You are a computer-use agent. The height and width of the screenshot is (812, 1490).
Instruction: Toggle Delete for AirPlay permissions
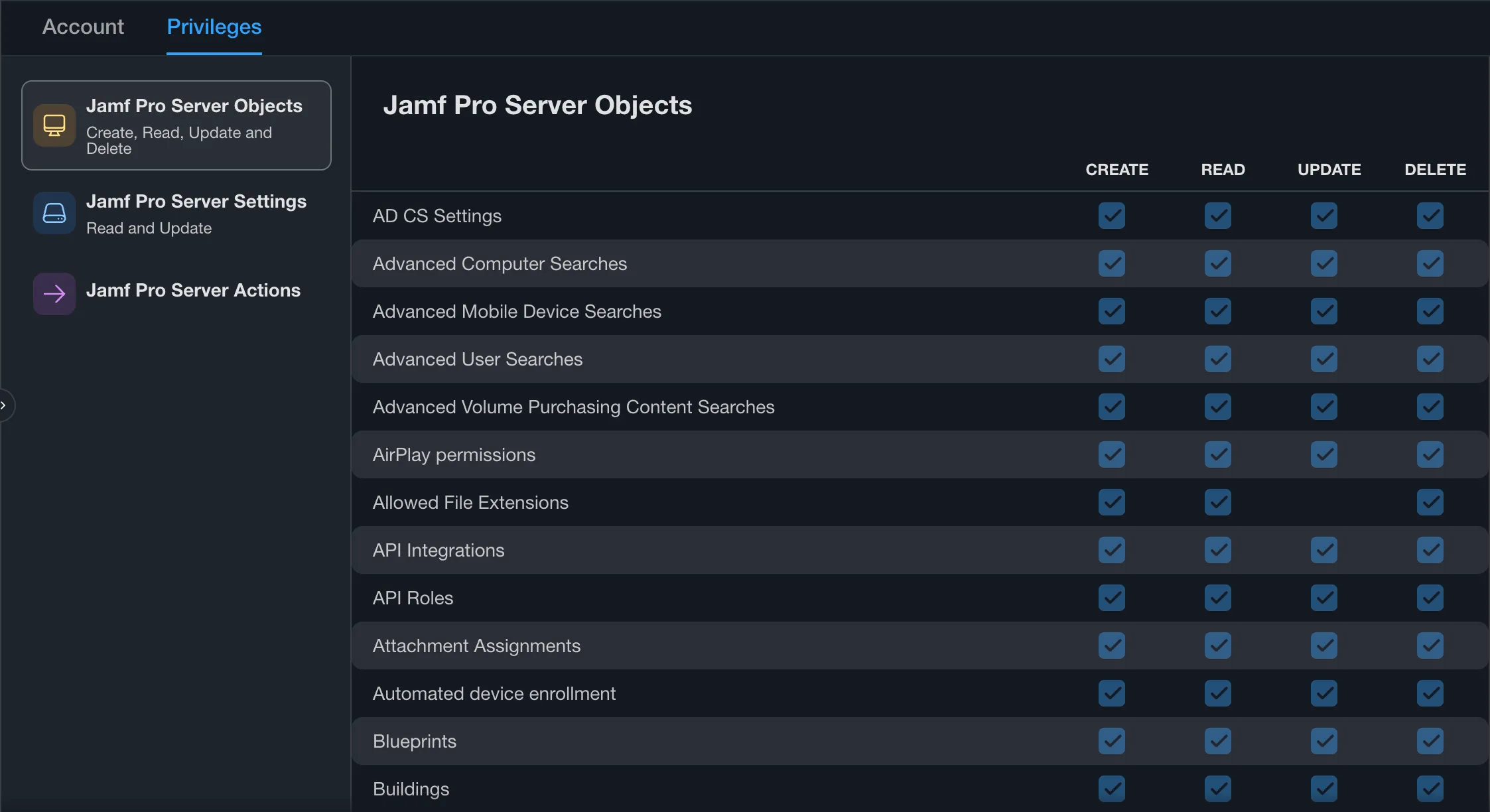pyautogui.click(x=1430, y=454)
